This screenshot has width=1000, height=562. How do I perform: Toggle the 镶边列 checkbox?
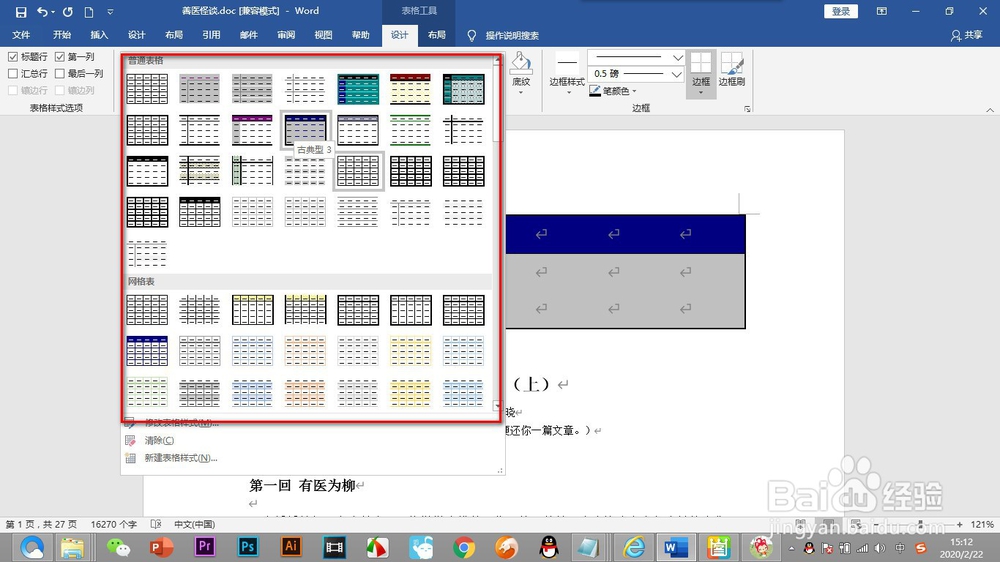(x=60, y=90)
